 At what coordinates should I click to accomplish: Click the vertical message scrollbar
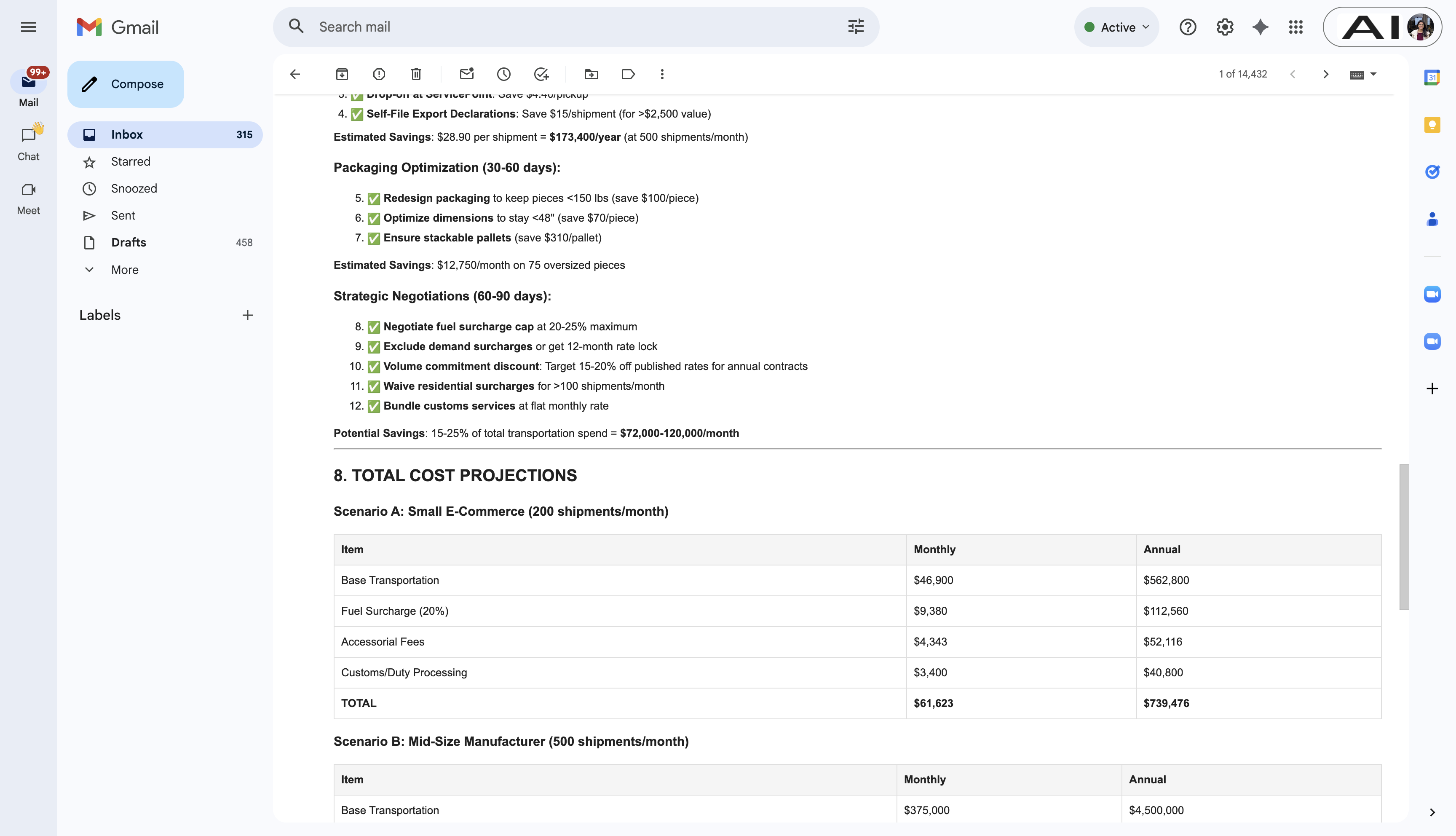pos(1403,536)
